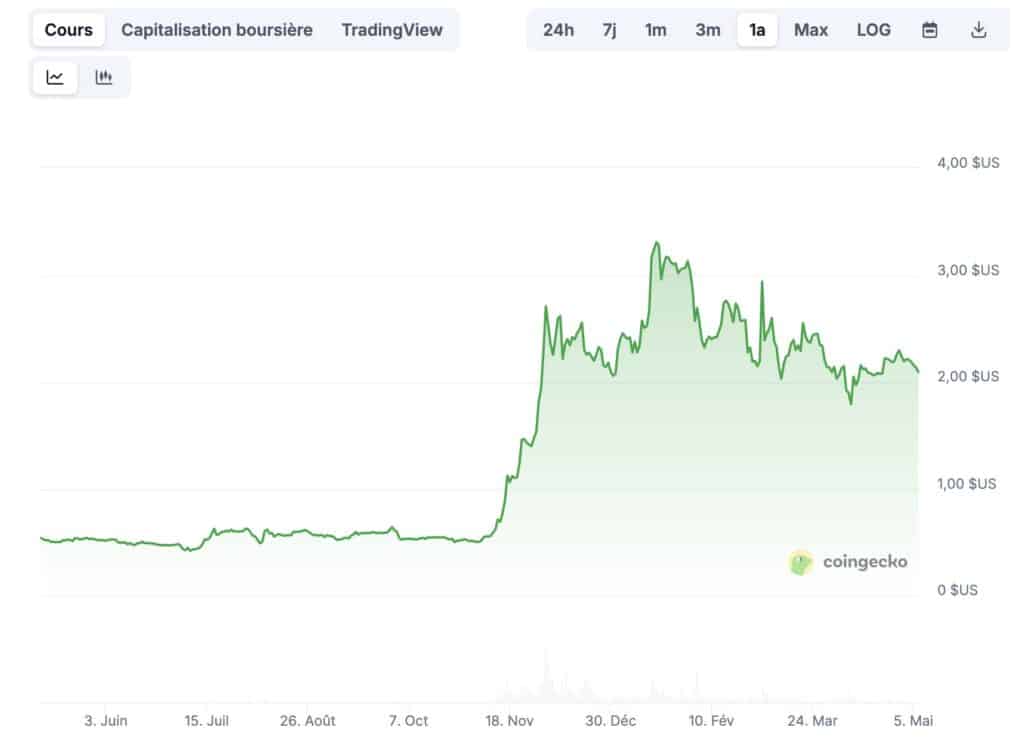Click the 3,00 $US axis label
The width and height of the screenshot is (1024, 752).
pos(968,270)
